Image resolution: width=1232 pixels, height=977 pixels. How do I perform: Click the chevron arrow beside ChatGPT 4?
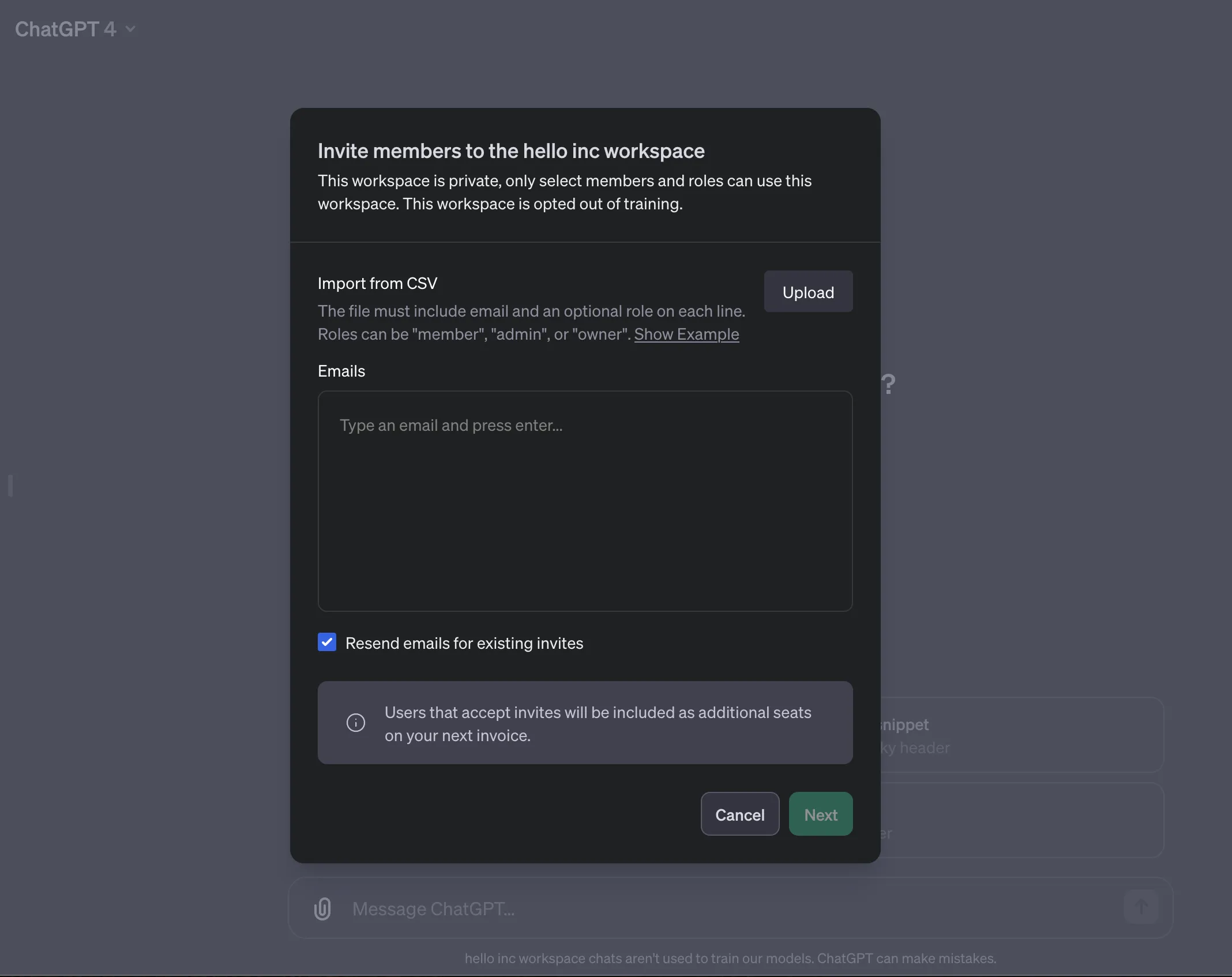pos(130,29)
